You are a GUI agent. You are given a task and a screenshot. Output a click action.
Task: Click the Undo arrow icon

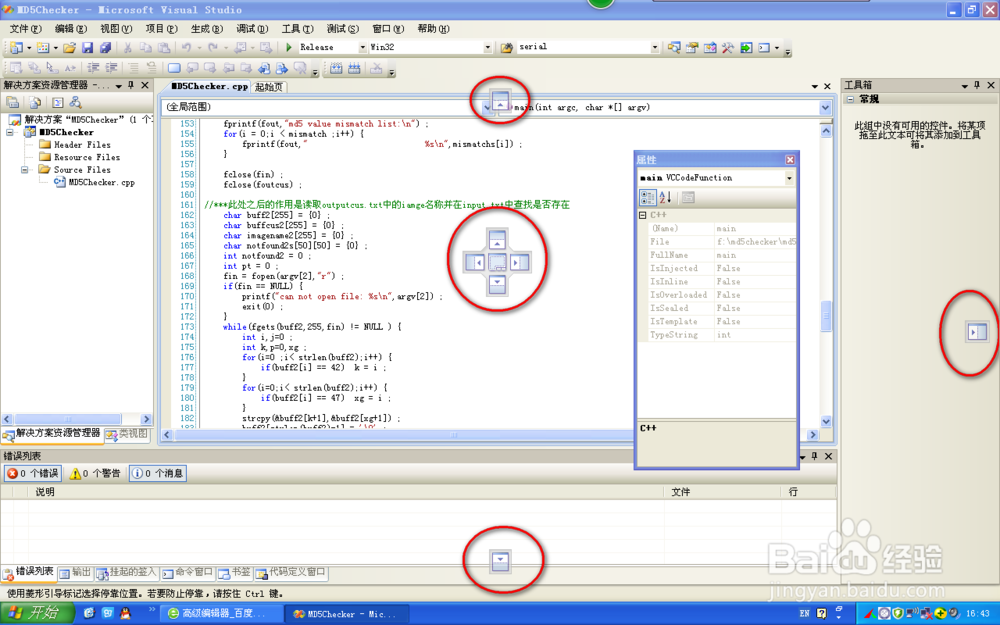(x=186, y=47)
